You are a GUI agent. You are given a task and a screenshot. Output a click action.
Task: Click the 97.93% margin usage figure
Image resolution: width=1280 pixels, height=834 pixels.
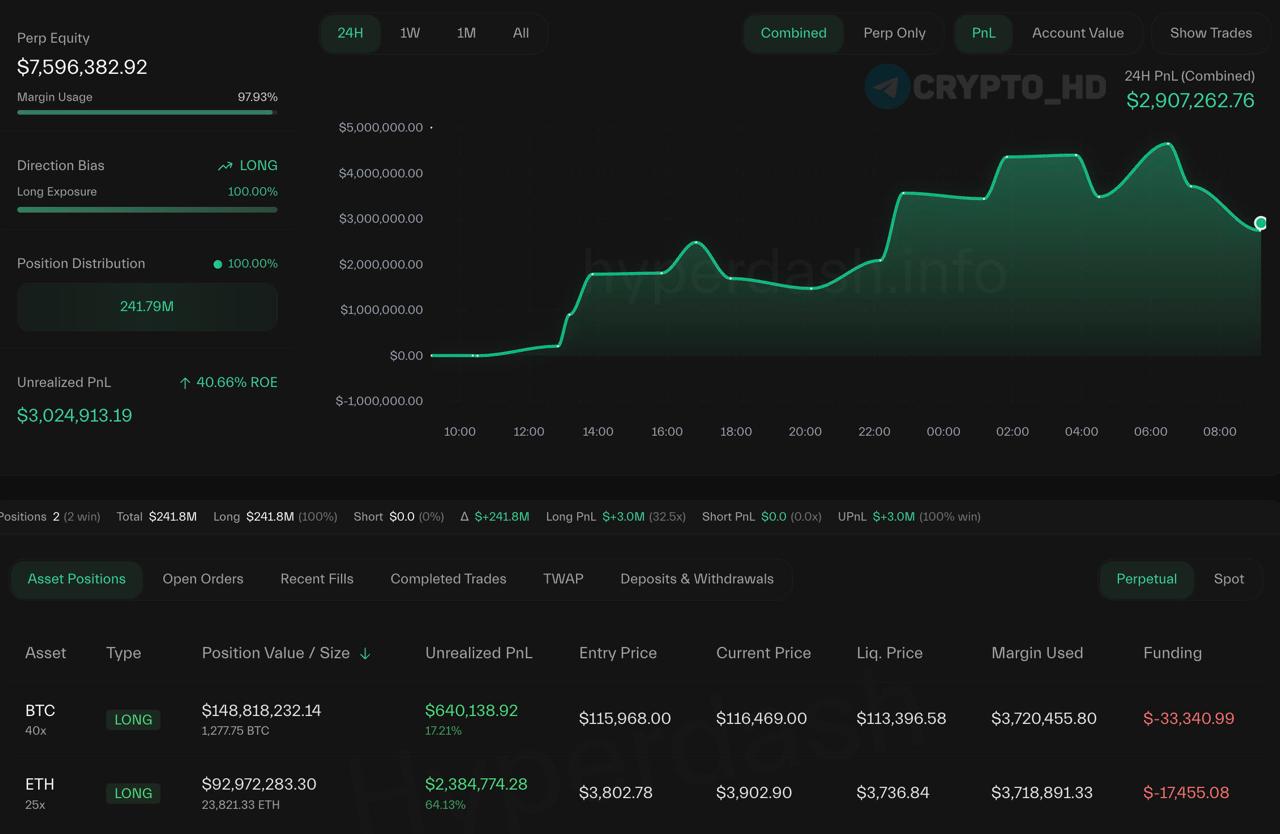pyautogui.click(x=257, y=97)
